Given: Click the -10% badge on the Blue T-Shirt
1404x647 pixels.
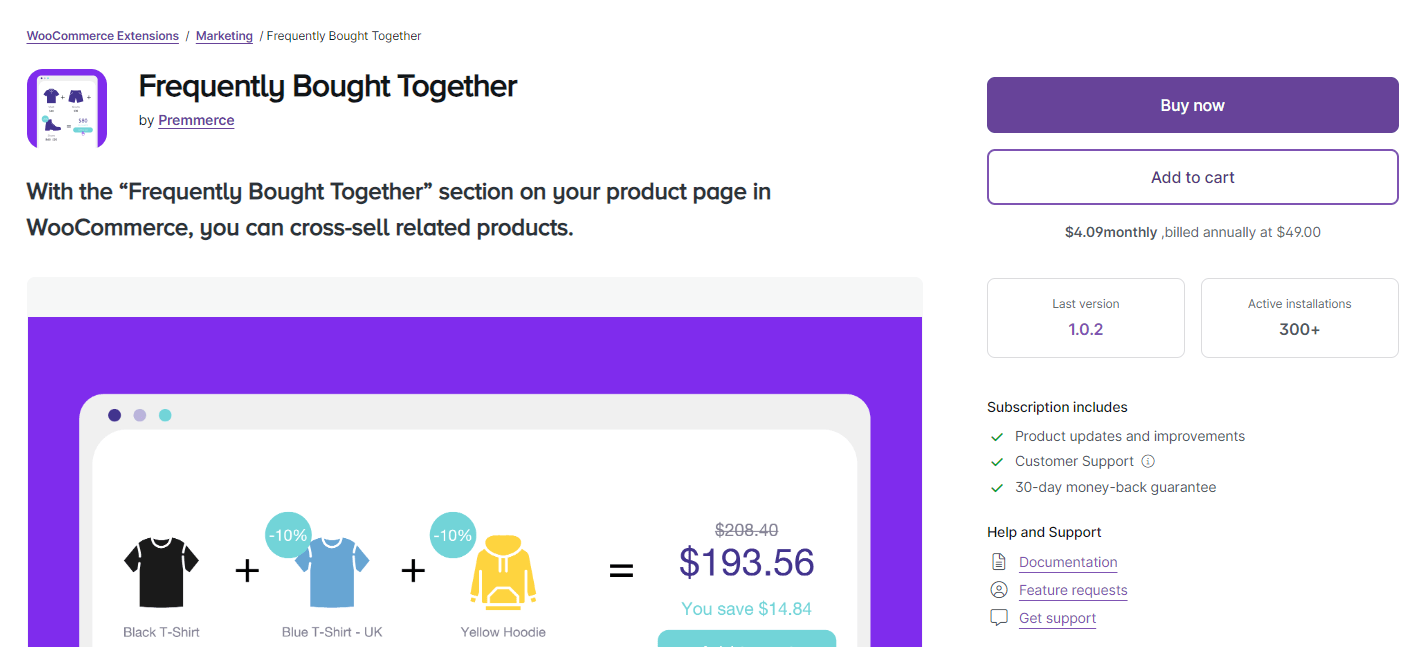Looking at the screenshot, I should tap(288, 534).
